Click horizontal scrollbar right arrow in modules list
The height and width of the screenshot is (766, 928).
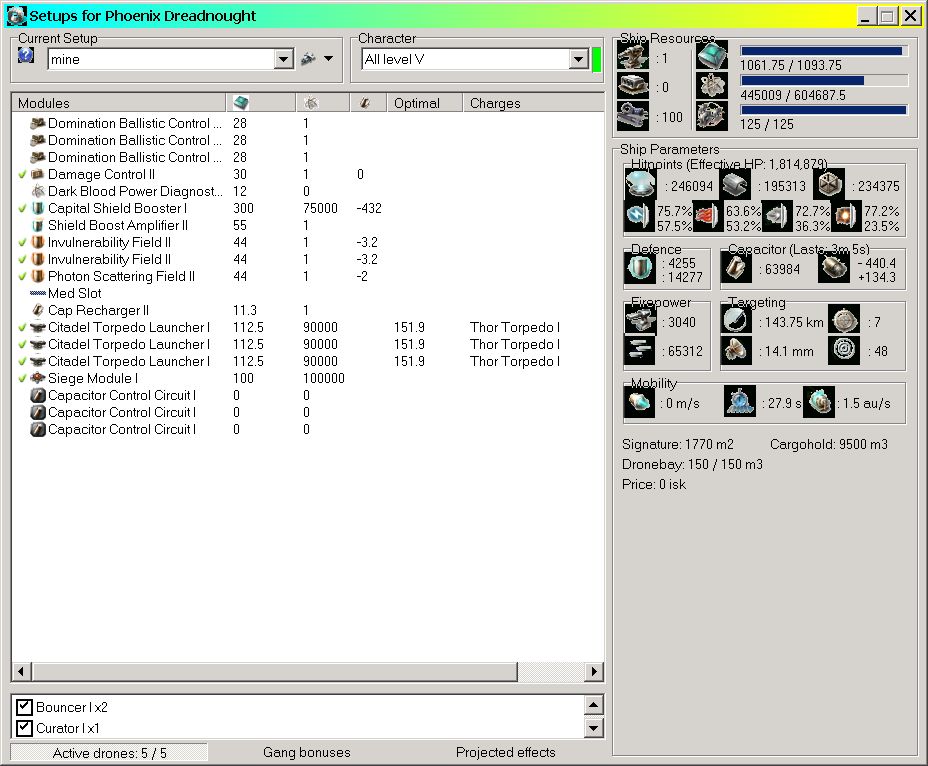tap(594, 671)
